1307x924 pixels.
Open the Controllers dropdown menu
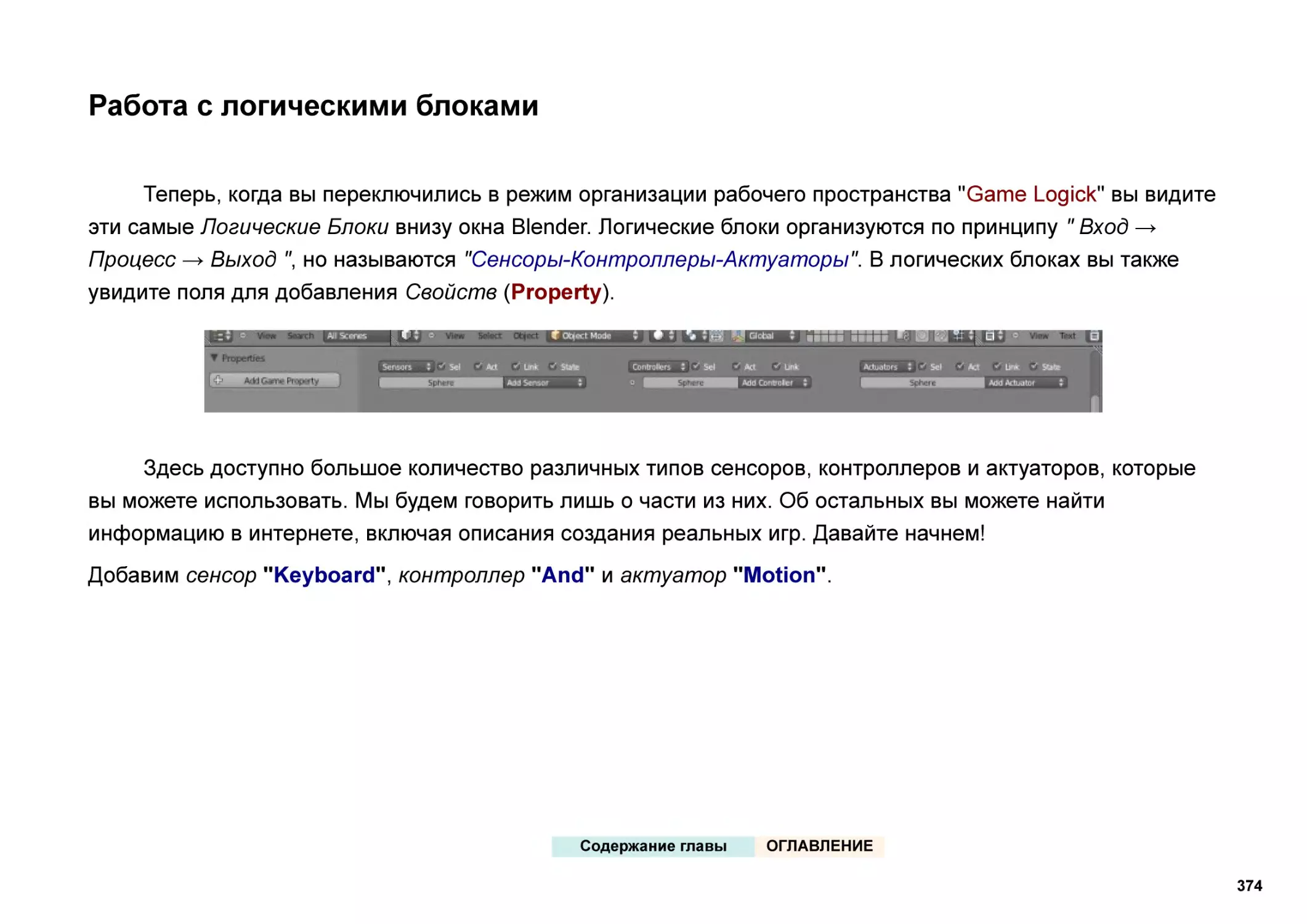[658, 367]
